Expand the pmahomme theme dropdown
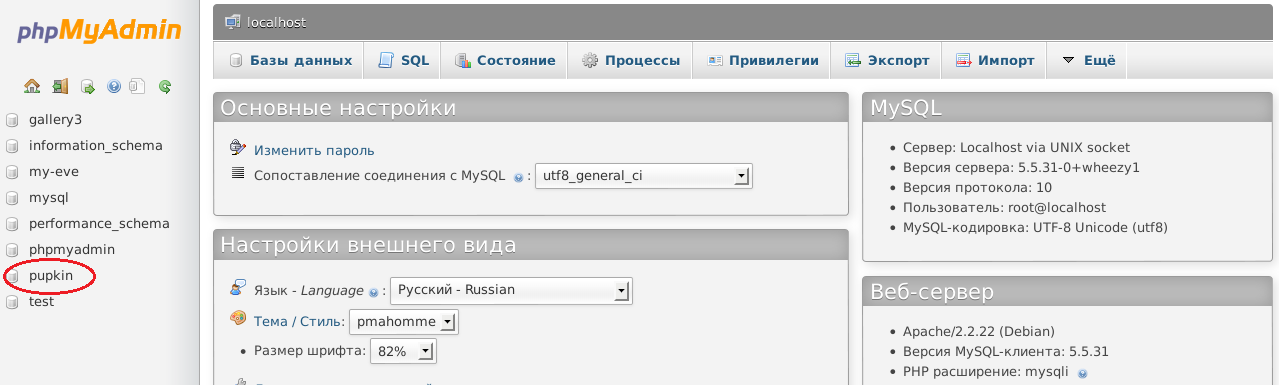 (x=404, y=322)
